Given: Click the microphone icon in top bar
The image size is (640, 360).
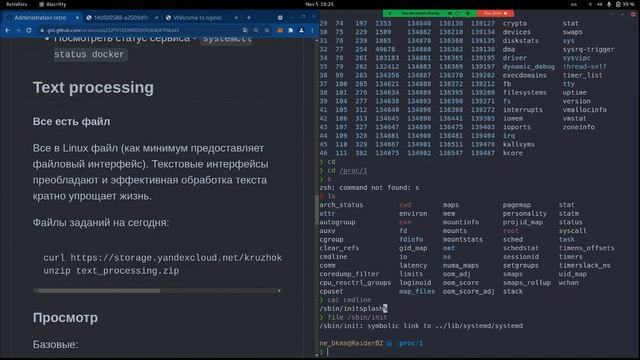Looking at the screenshot, I should (x=609, y=4).
